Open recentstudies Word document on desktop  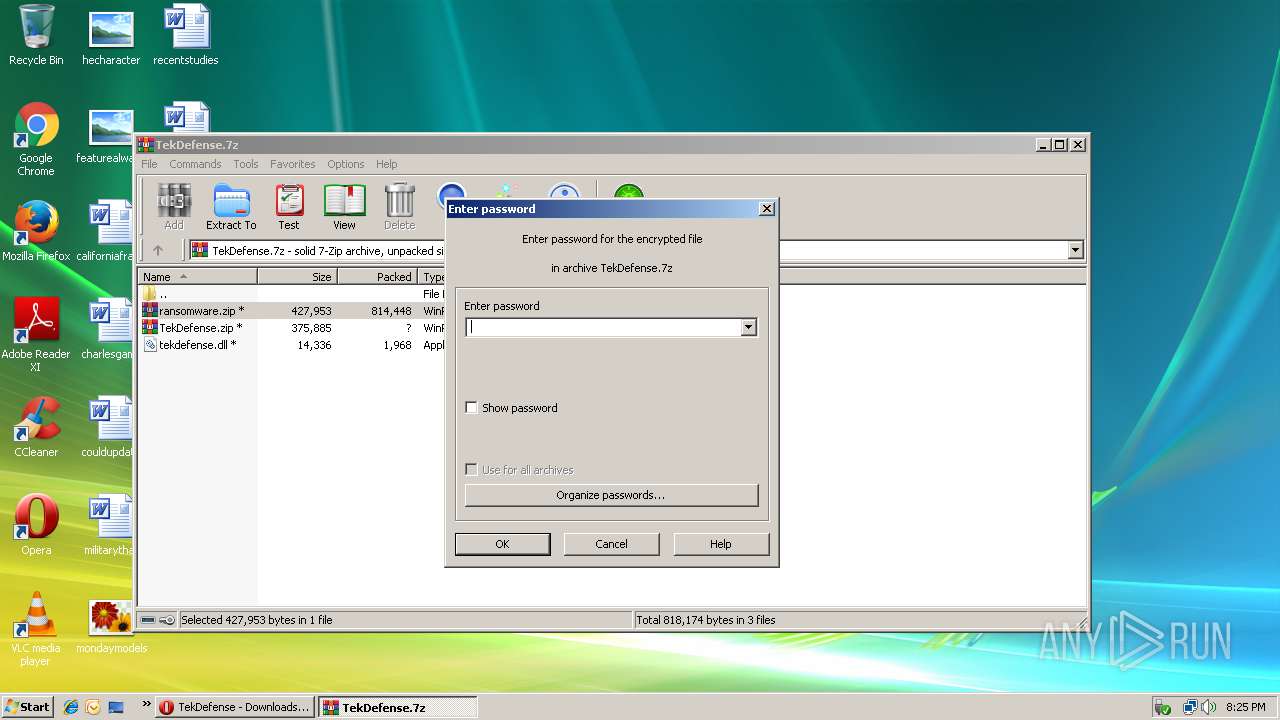(186, 35)
